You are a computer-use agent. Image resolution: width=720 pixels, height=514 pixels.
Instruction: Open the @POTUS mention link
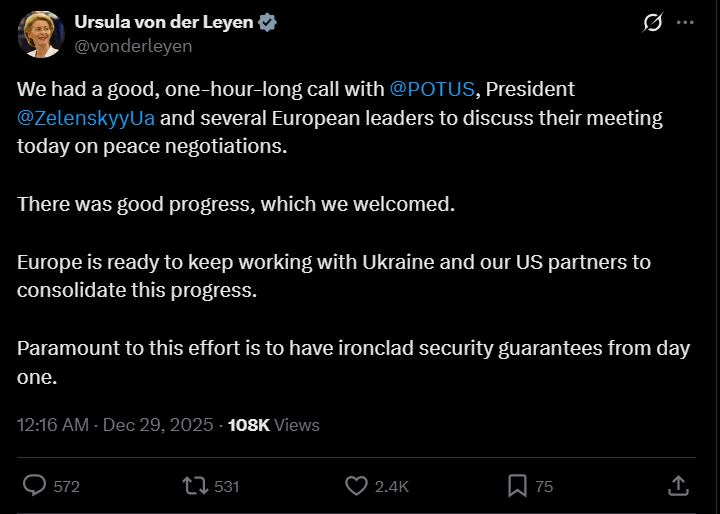pyautogui.click(x=434, y=90)
